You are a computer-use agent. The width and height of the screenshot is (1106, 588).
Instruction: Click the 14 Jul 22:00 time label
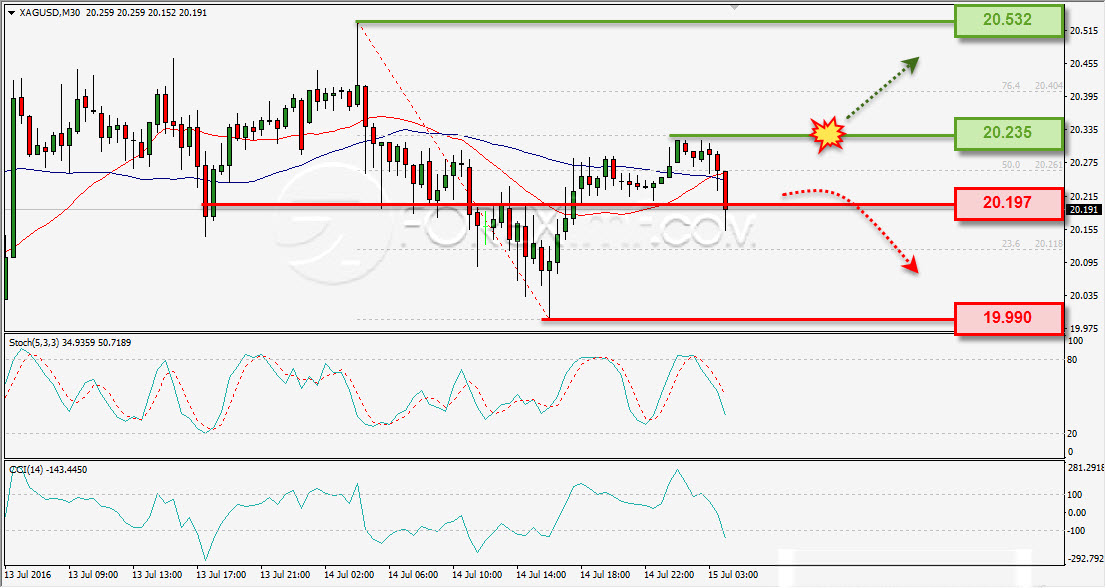pos(669,575)
